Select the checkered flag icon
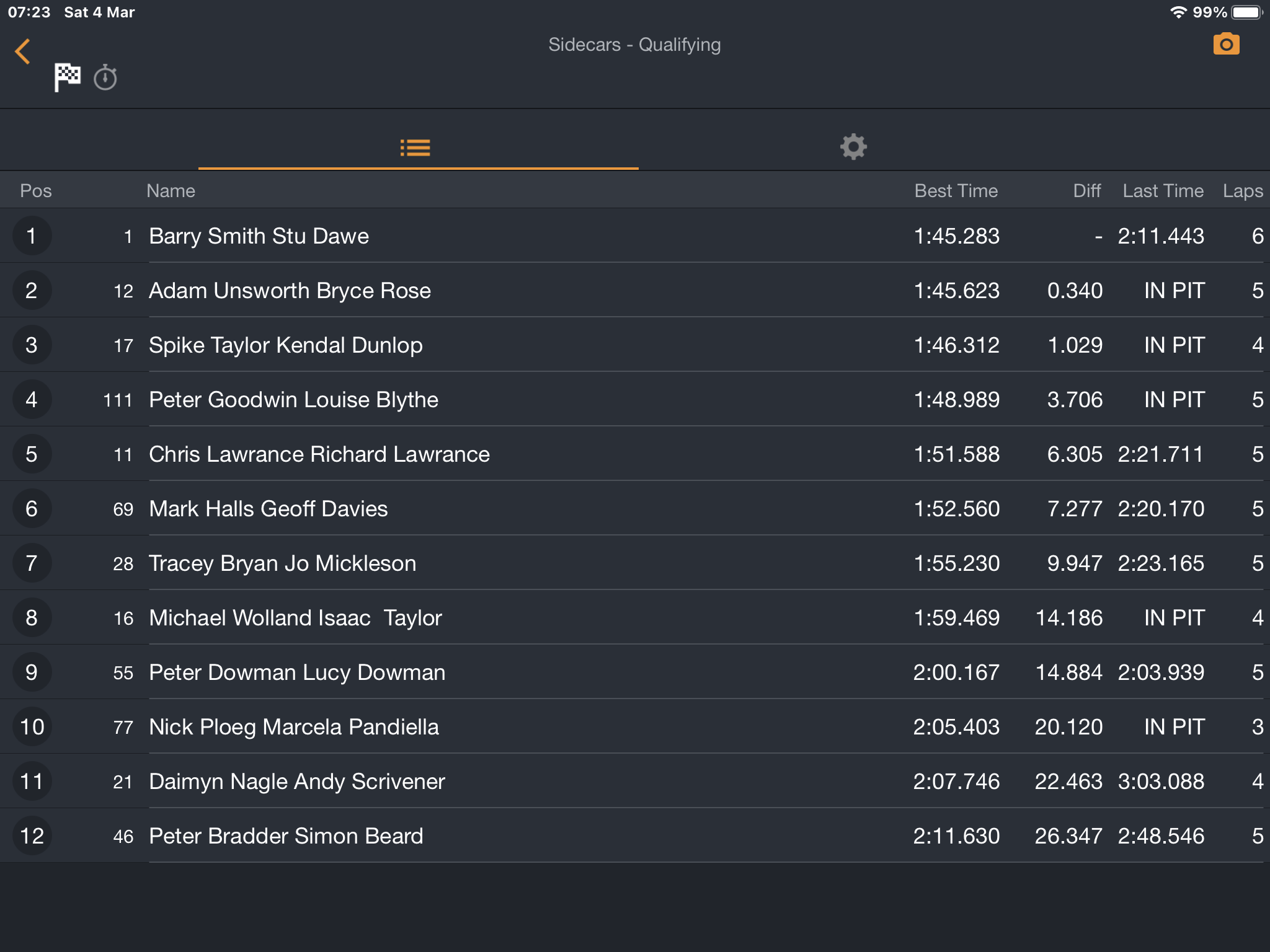 tap(67, 77)
